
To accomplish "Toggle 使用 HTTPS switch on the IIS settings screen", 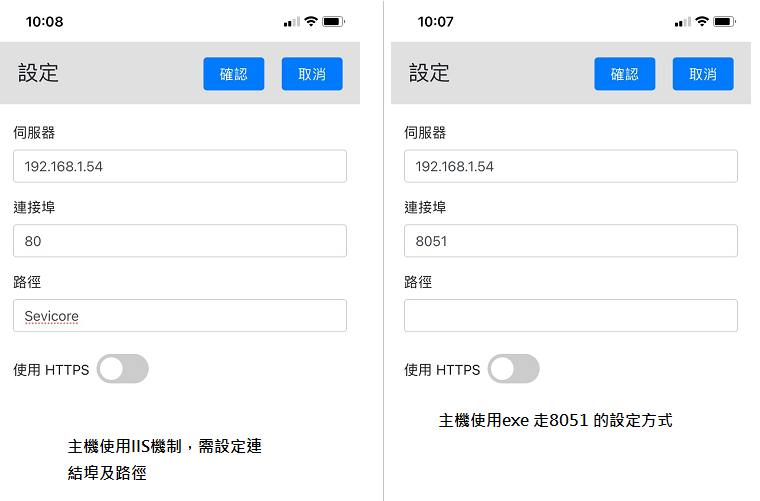I will point(123,369).
